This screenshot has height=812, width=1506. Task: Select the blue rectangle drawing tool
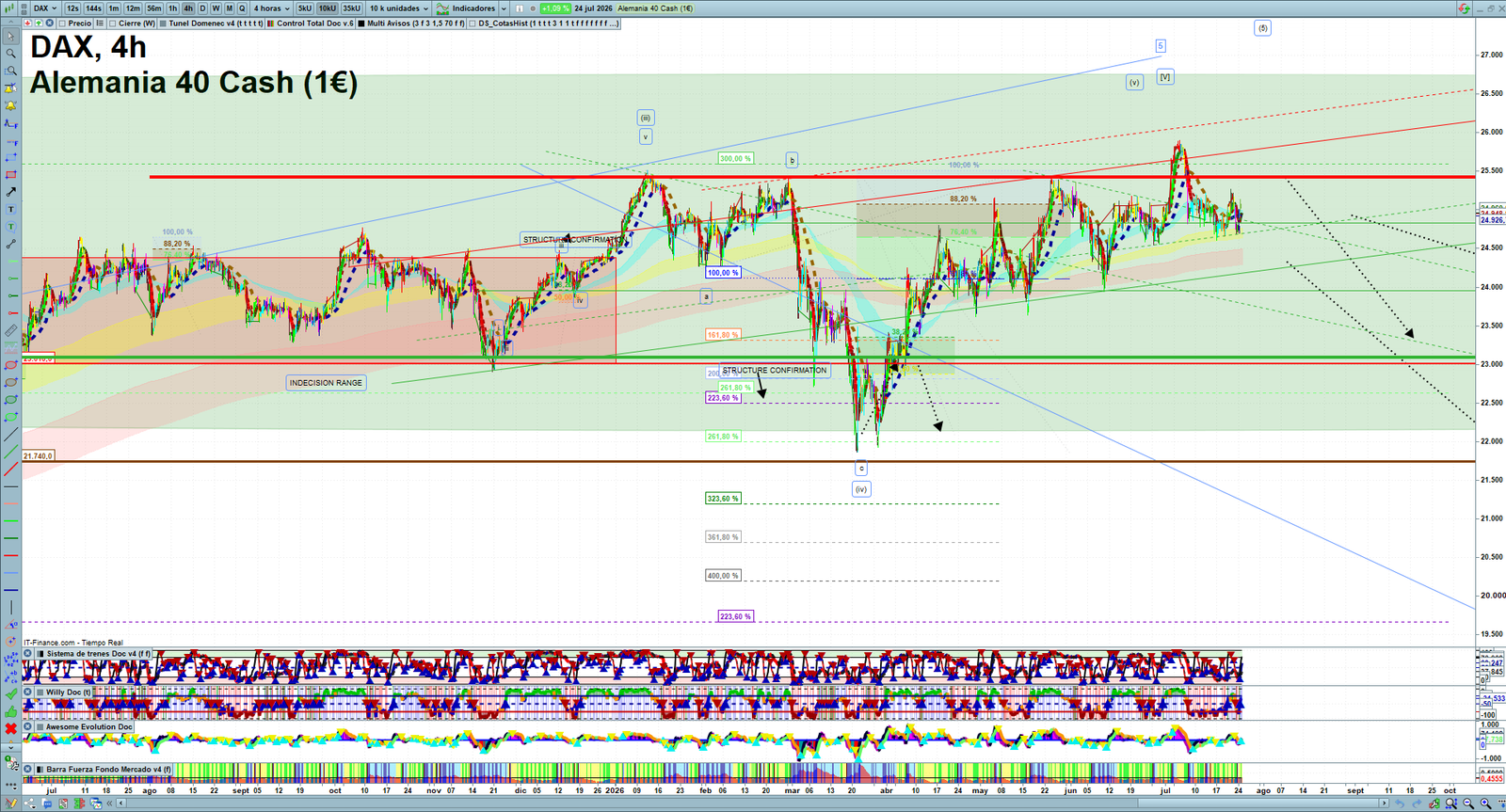[11, 158]
